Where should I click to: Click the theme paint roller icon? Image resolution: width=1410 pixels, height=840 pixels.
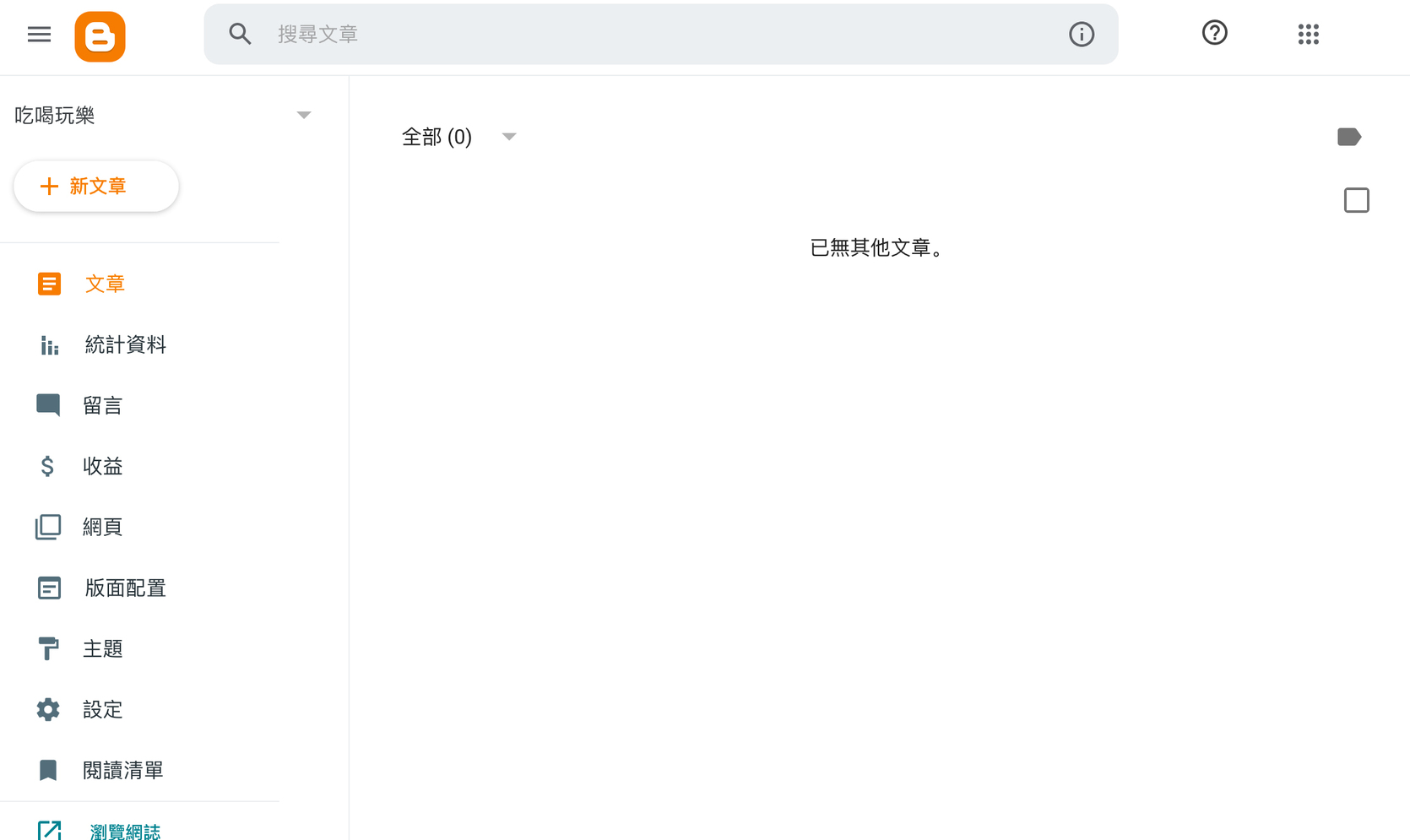point(48,648)
